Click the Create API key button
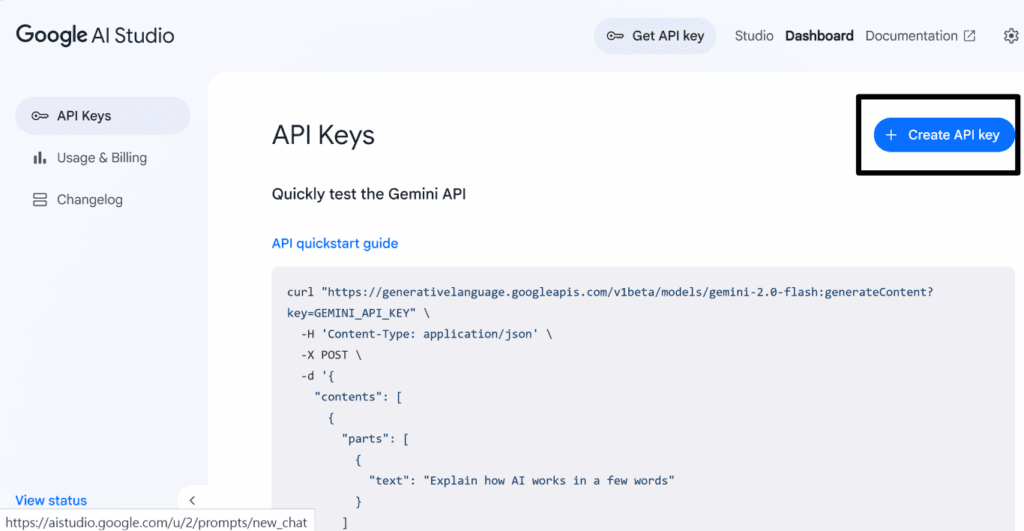Screen dimensions: 1024x531 (x=944, y=135)
